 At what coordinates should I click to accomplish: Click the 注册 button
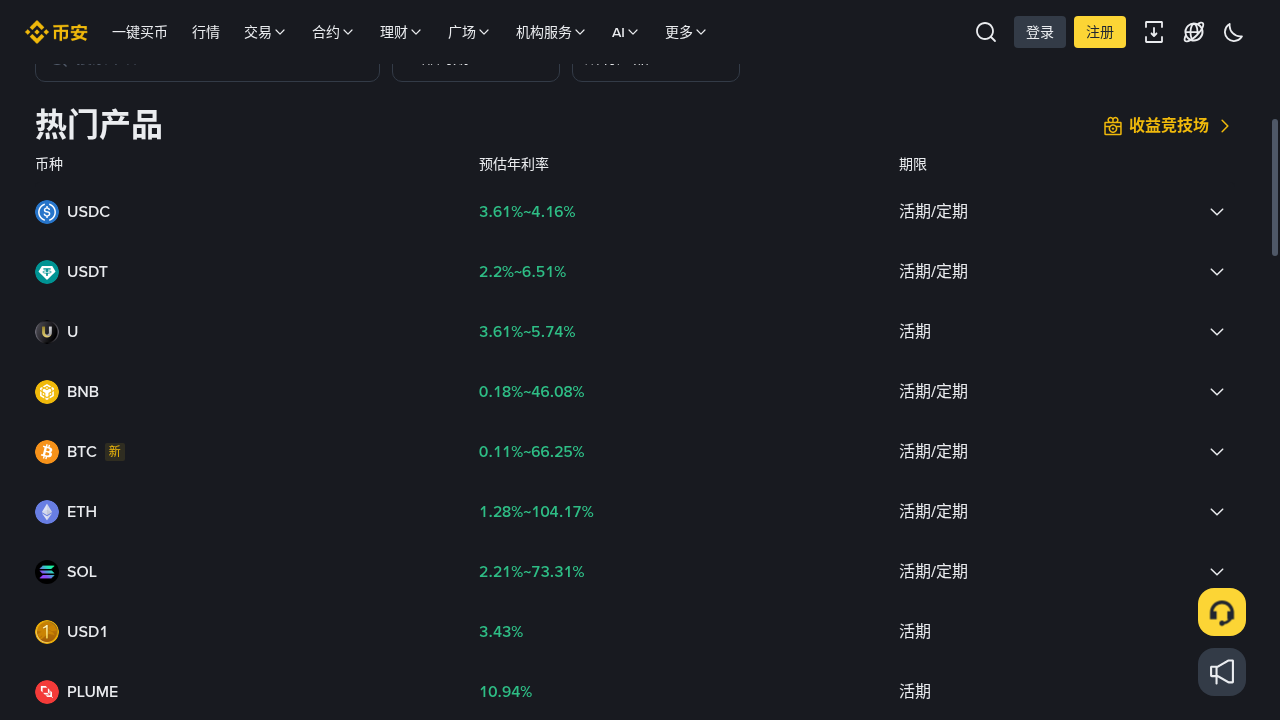(1100, 32)
